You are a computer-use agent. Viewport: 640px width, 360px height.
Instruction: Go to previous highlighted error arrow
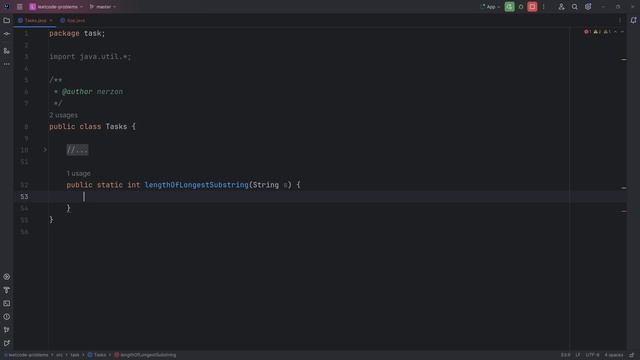pyautogui.click(x=616, y=32)
